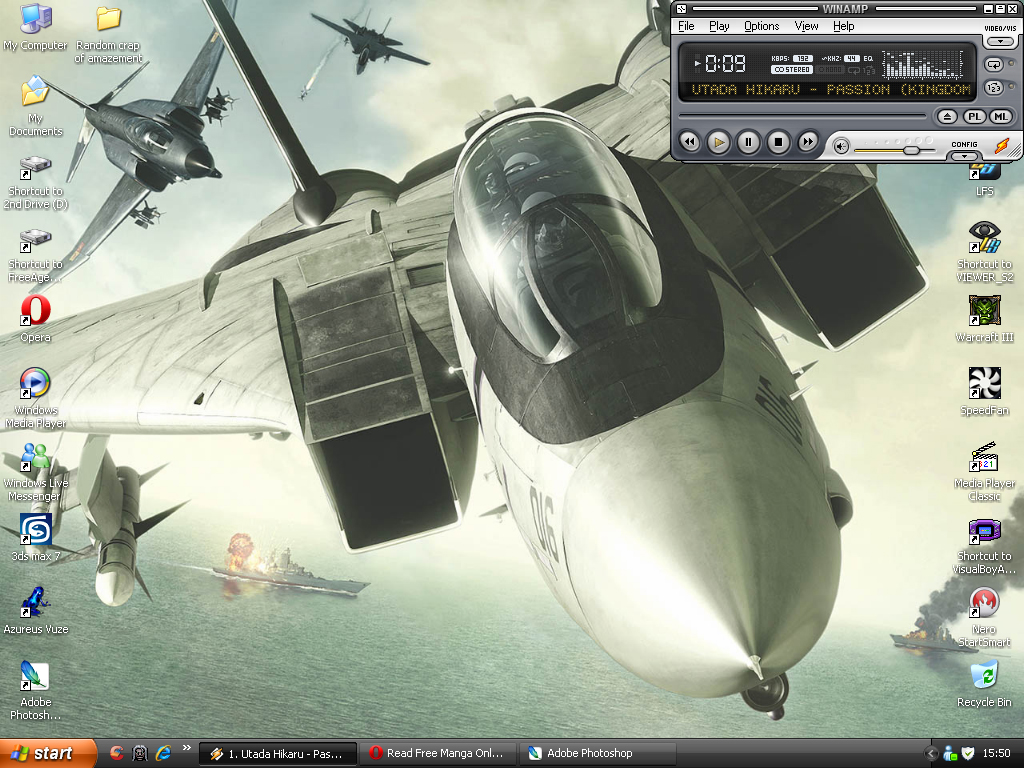
Task: Click the security shield tray icon
Action: [968, 754]
